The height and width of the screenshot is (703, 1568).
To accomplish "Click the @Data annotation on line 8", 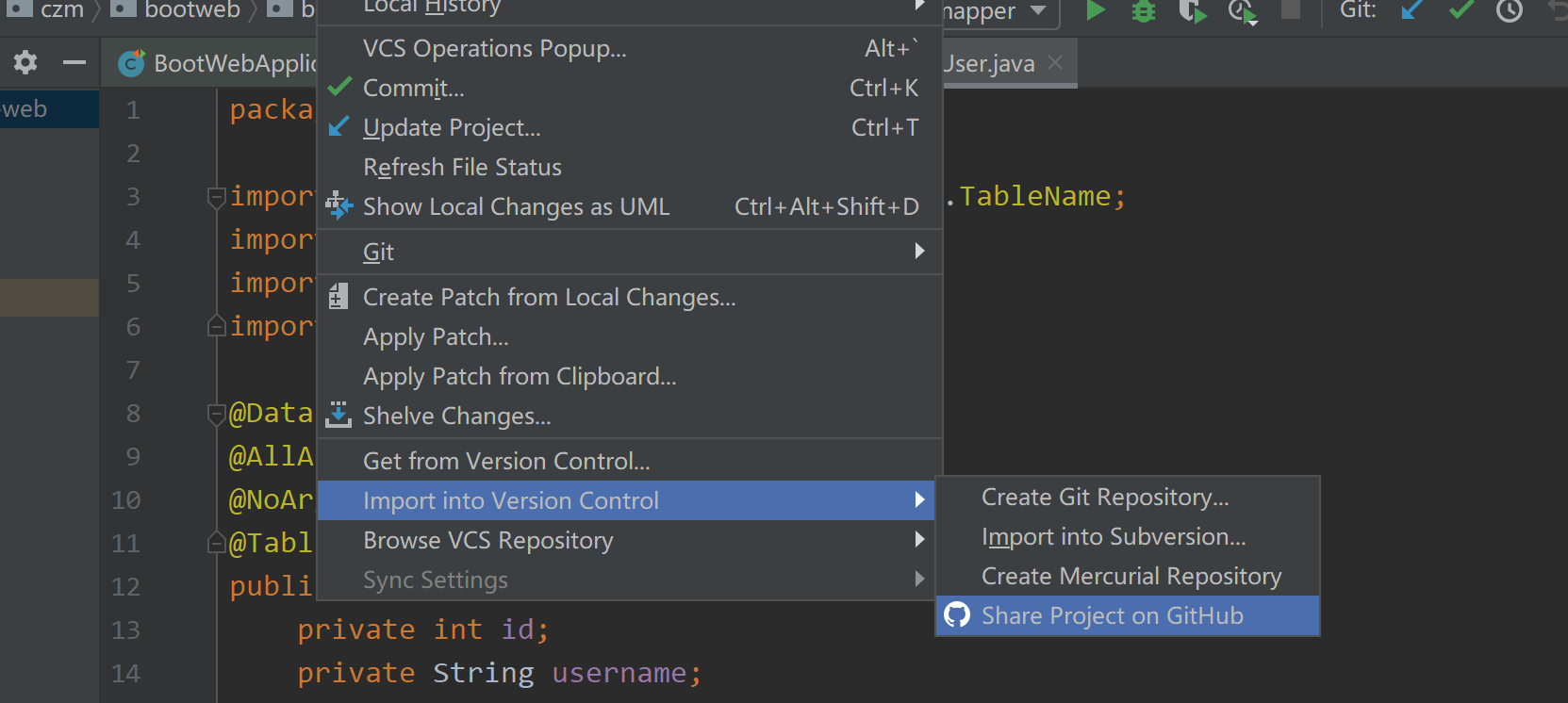I will [271, 414].
